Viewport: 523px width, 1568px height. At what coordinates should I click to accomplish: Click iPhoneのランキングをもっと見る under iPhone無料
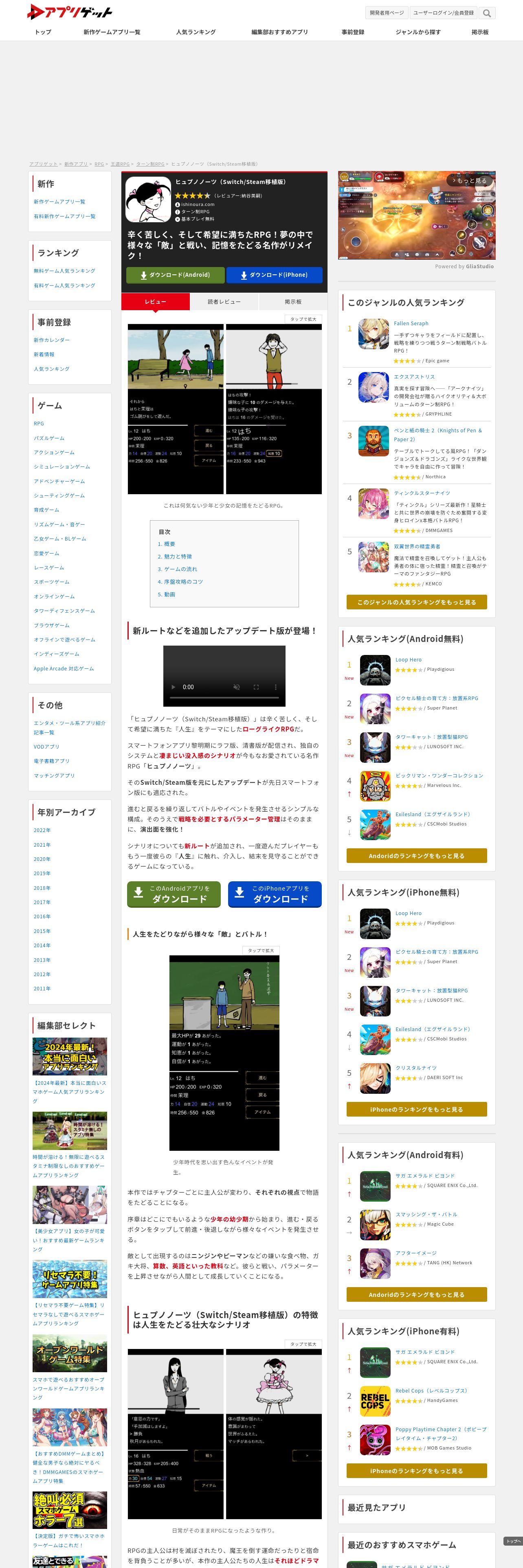(416, 1110)
